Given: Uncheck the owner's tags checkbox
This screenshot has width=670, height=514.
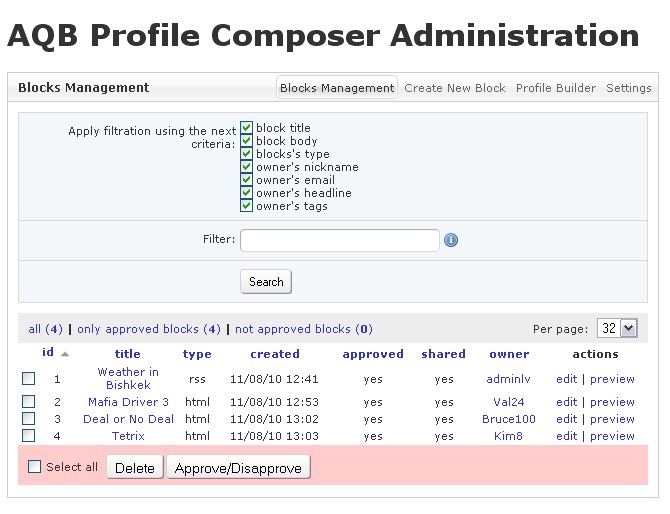Looking at the screenshot, I should tap(246, 206).
